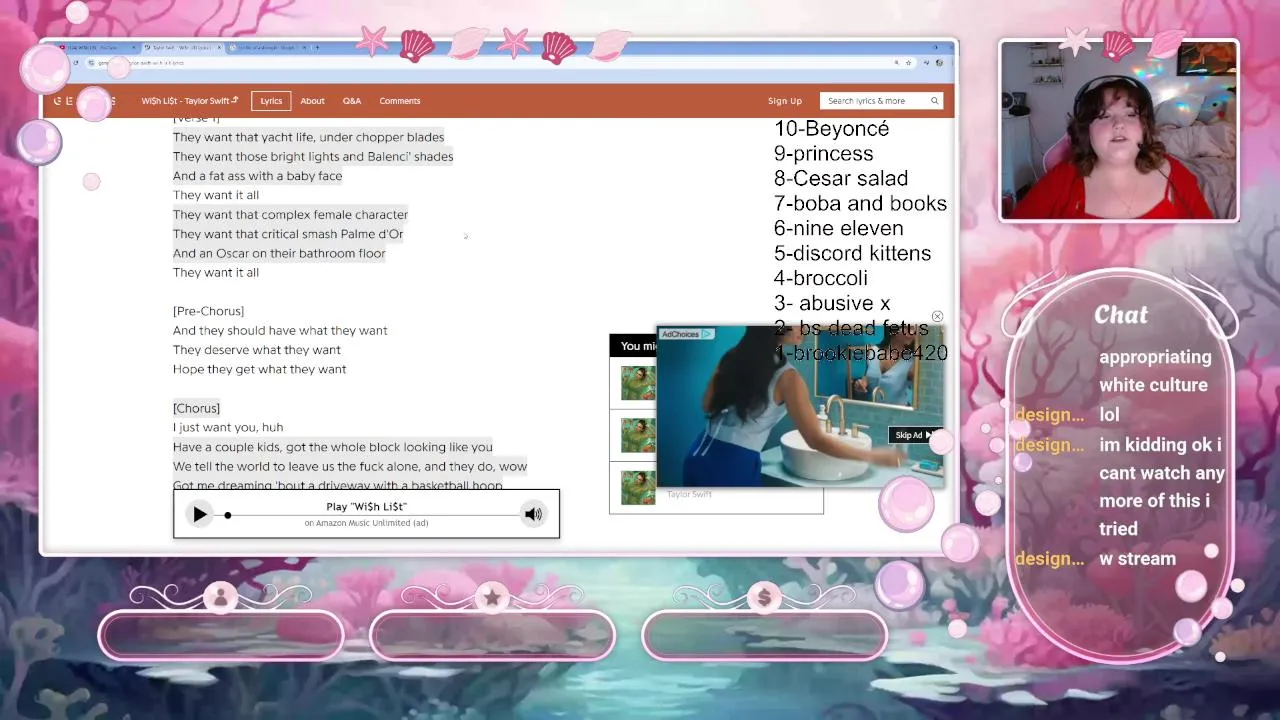Viewport: 1280px width, 720px height.
Task: Play the Wi$h Li$t audio preview
Action: coord(199,515)
